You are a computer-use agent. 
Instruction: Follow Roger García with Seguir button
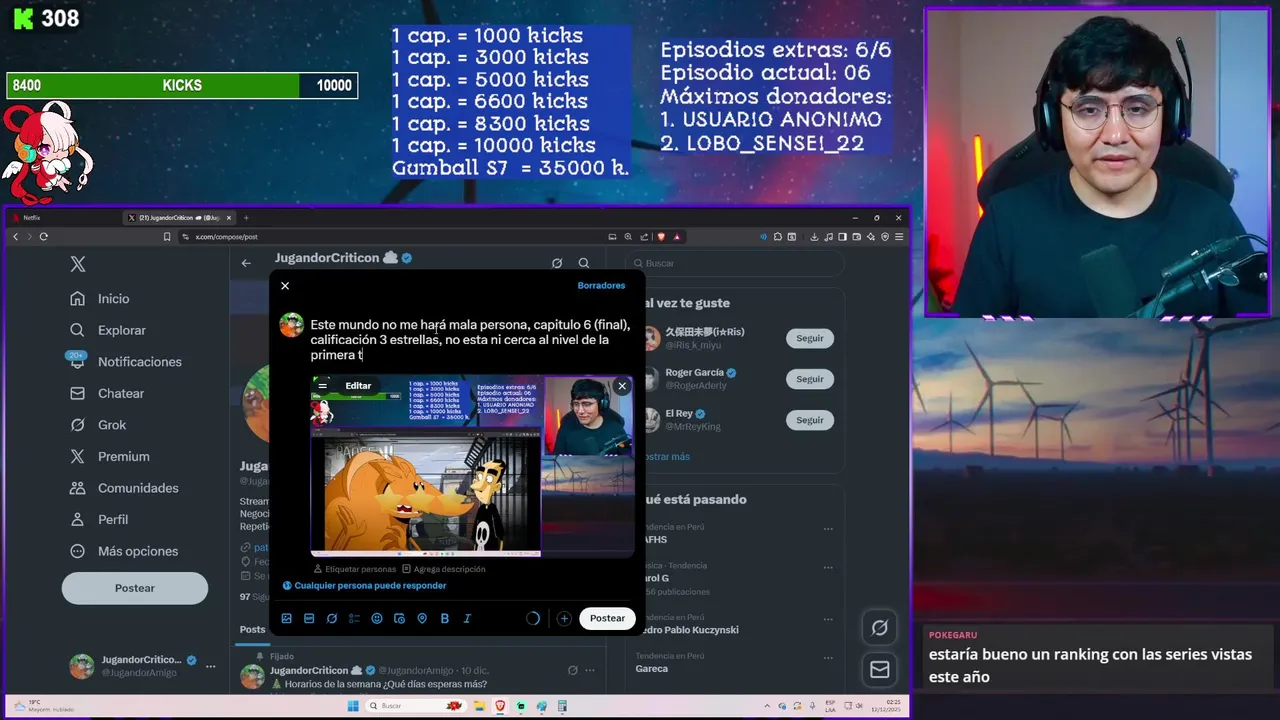click(810, 379)
